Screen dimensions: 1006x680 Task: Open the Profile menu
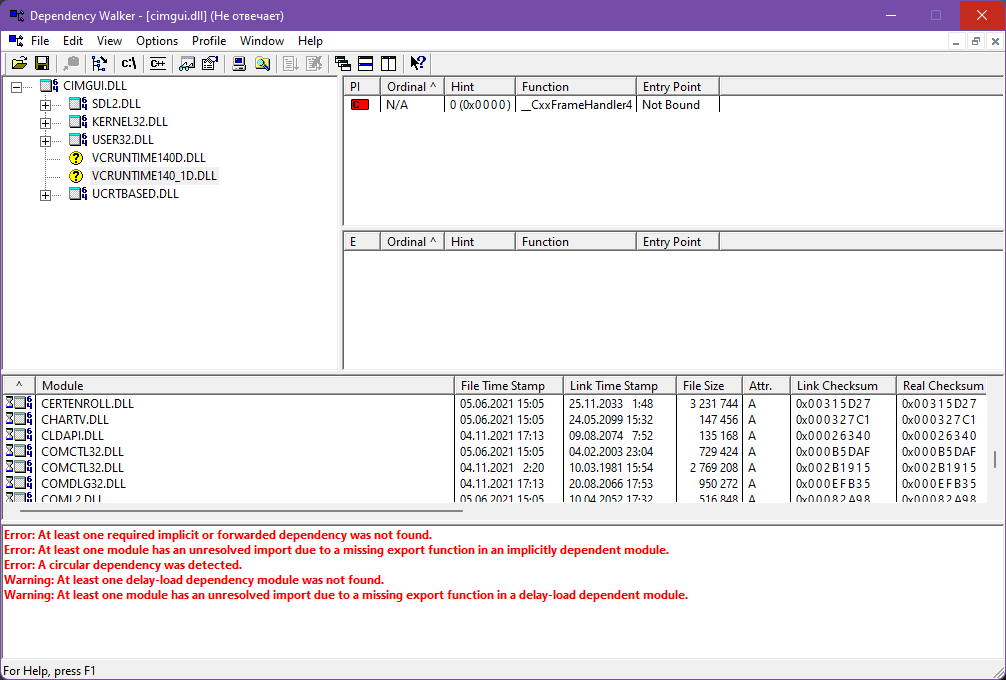click(x=209, y=41)
